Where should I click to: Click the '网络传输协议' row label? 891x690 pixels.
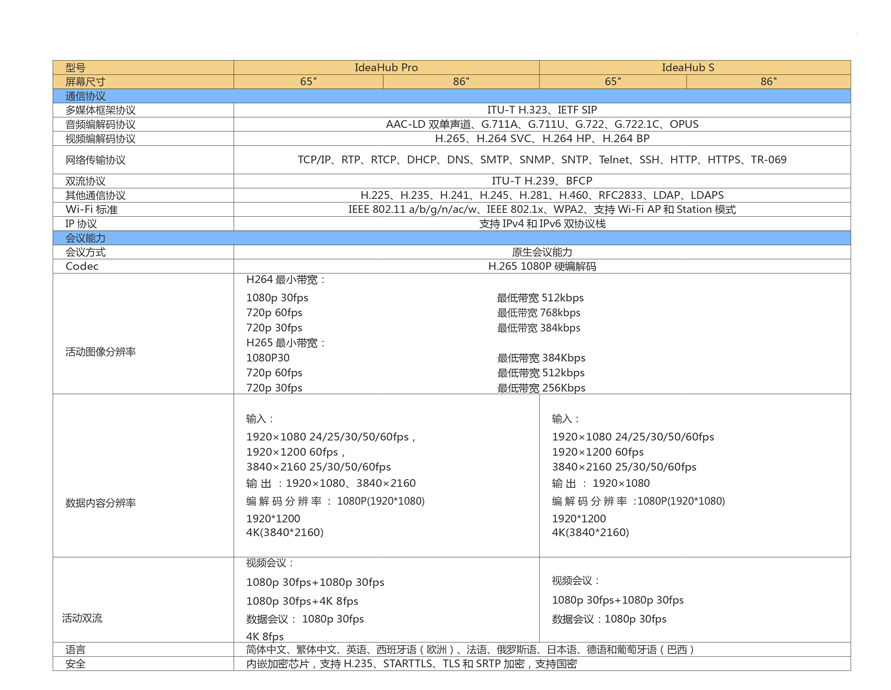tap(95, 160)
